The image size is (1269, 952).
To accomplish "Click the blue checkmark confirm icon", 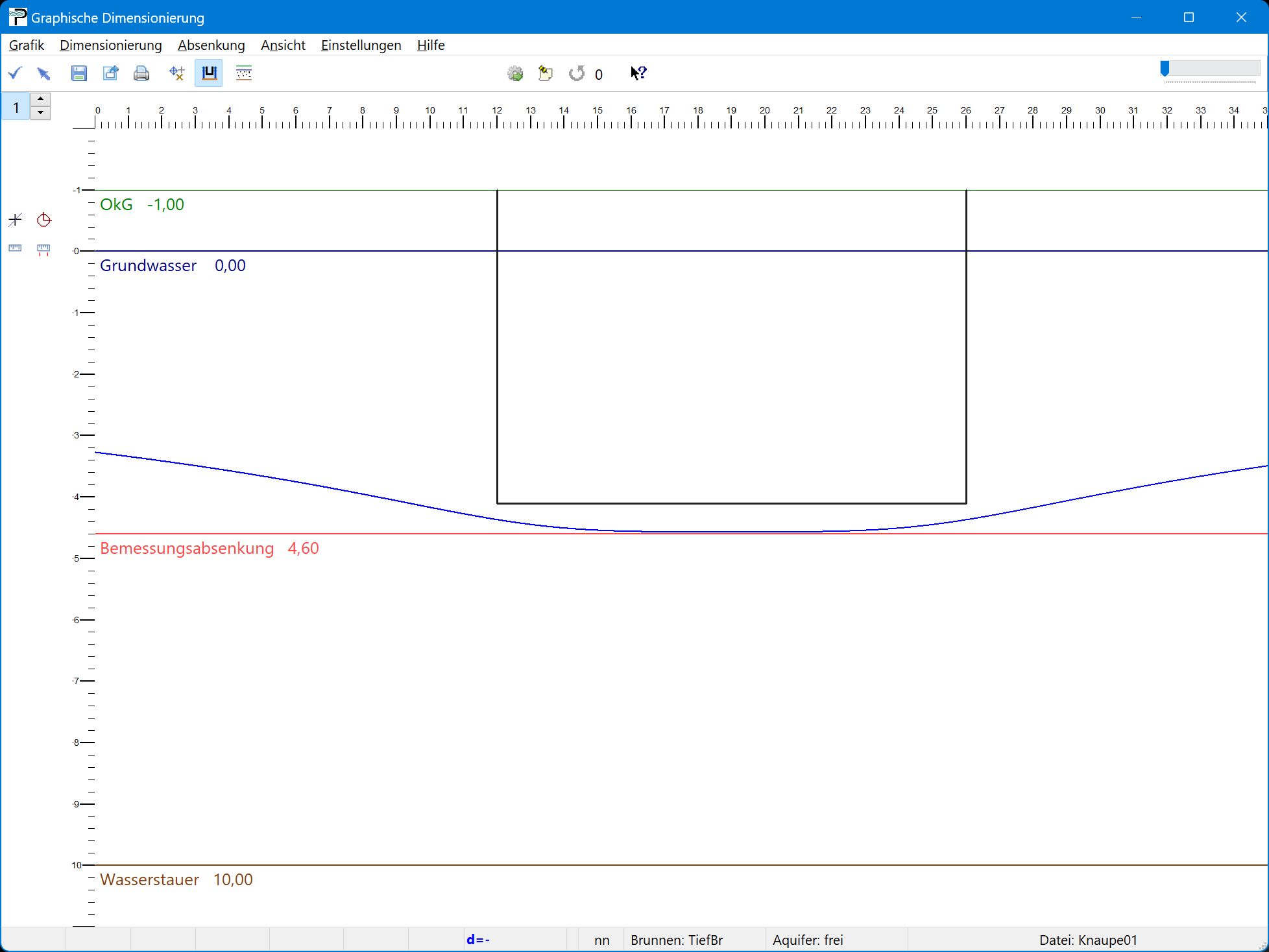I will tap(15, 73).
